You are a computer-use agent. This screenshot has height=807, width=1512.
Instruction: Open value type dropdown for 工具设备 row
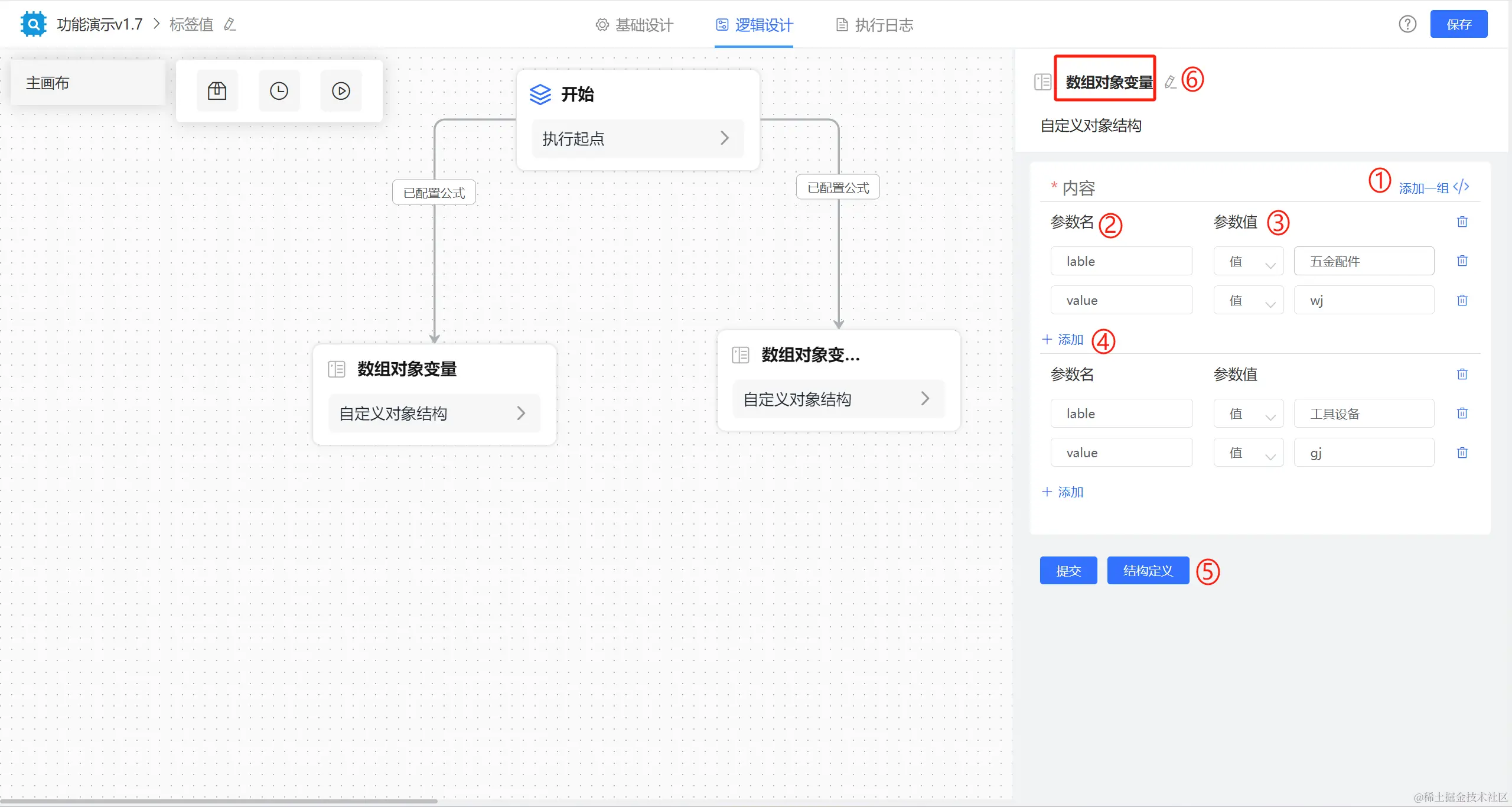[x=1248, y=414]
